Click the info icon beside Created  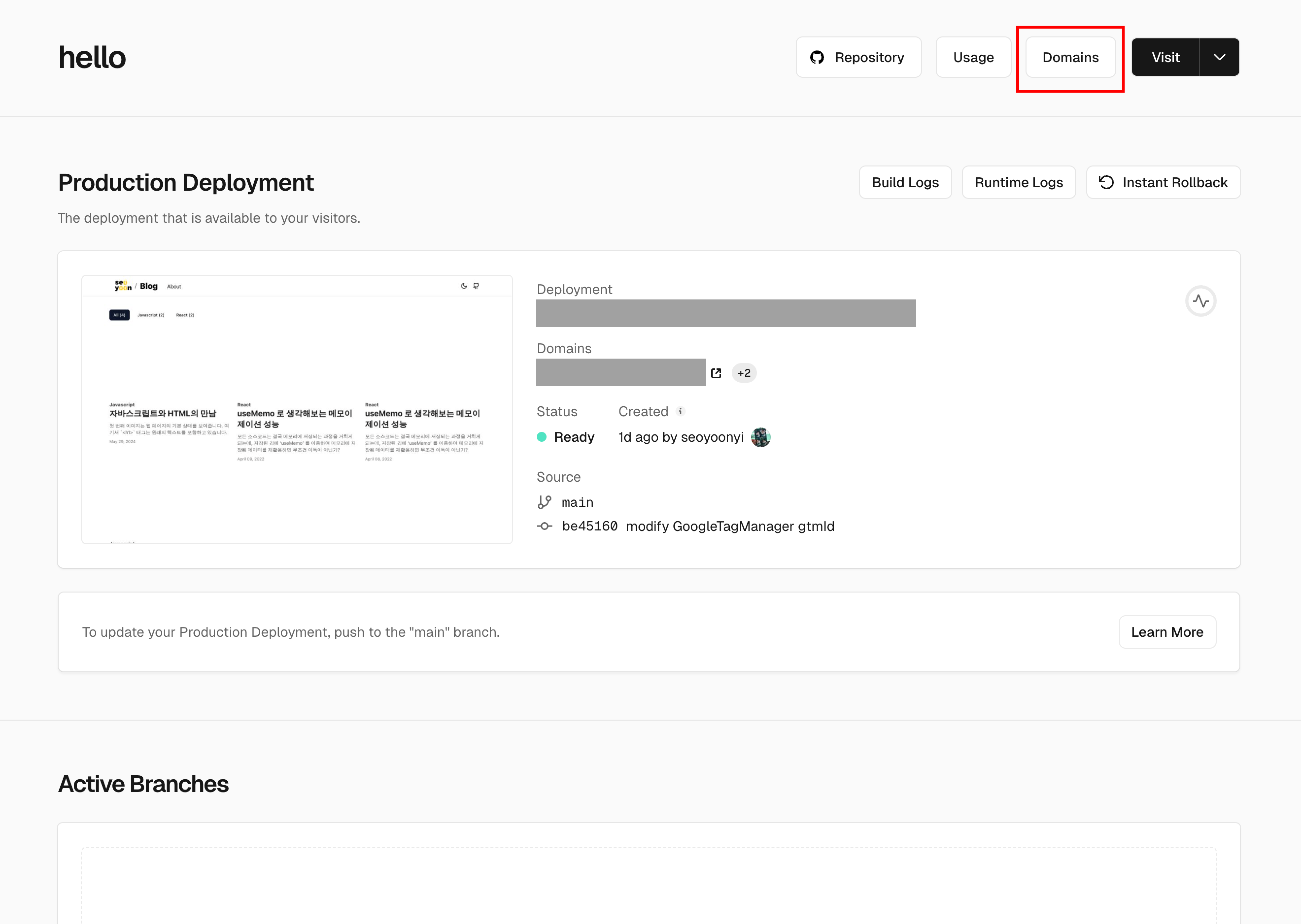coord(680,411)
